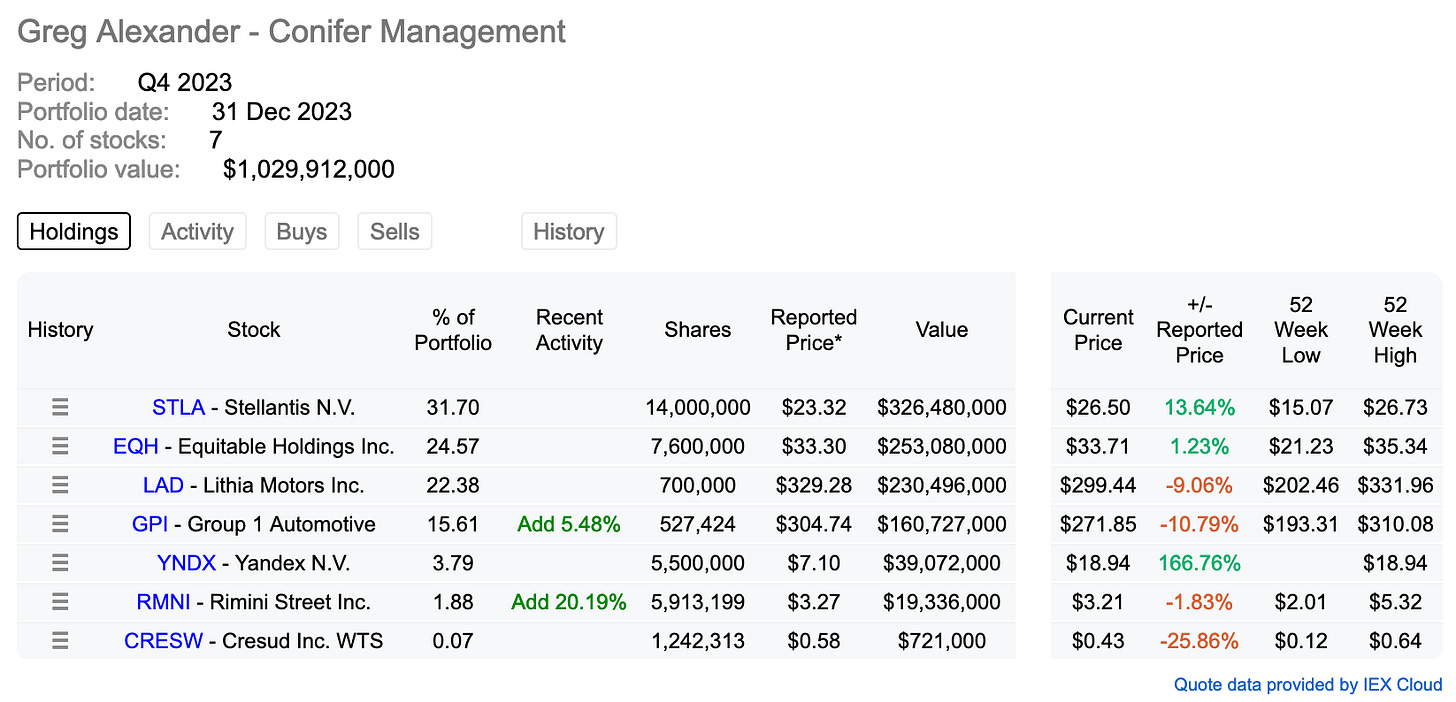The image size is (1456, 702).
Task: Select the 31.70 portfolio percent cell
Action: 453,407
